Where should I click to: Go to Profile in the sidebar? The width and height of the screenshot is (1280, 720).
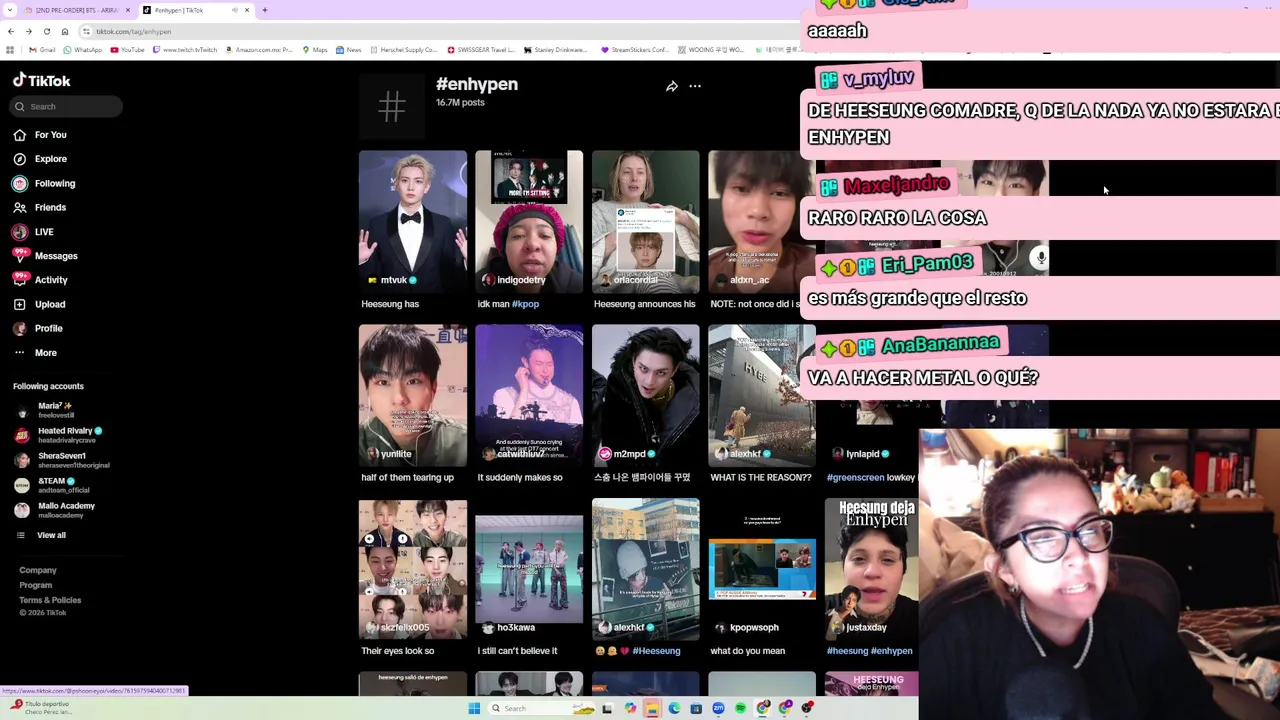38,328
